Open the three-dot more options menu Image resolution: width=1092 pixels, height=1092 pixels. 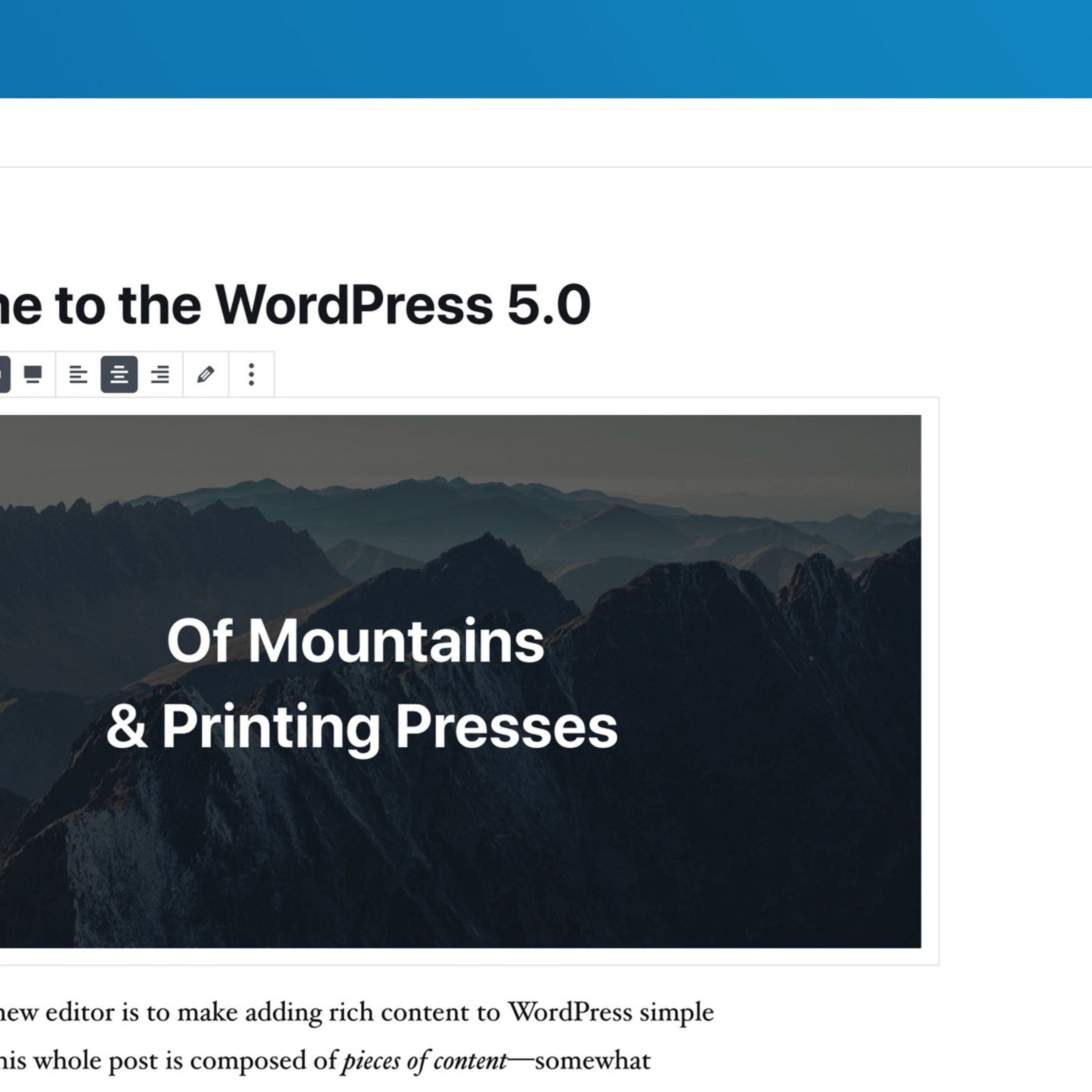[252, 374]
